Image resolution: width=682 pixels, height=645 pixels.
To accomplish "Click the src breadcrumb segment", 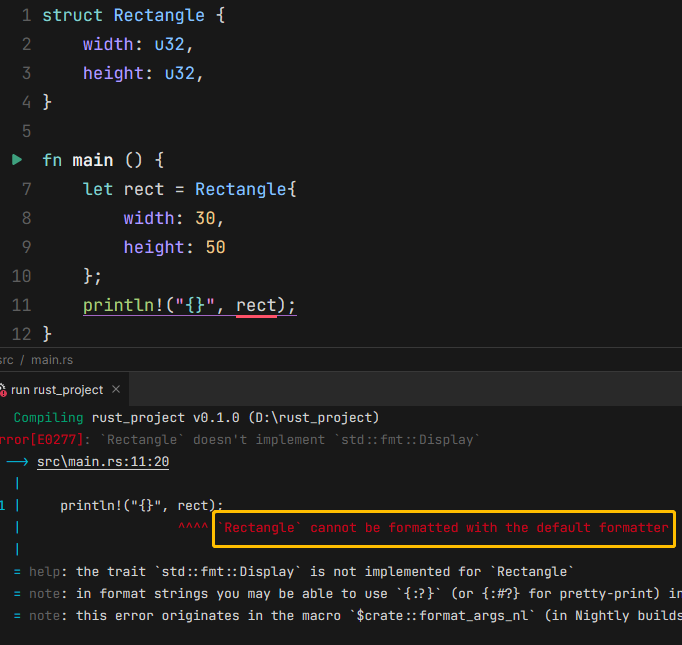I will 7,360.
